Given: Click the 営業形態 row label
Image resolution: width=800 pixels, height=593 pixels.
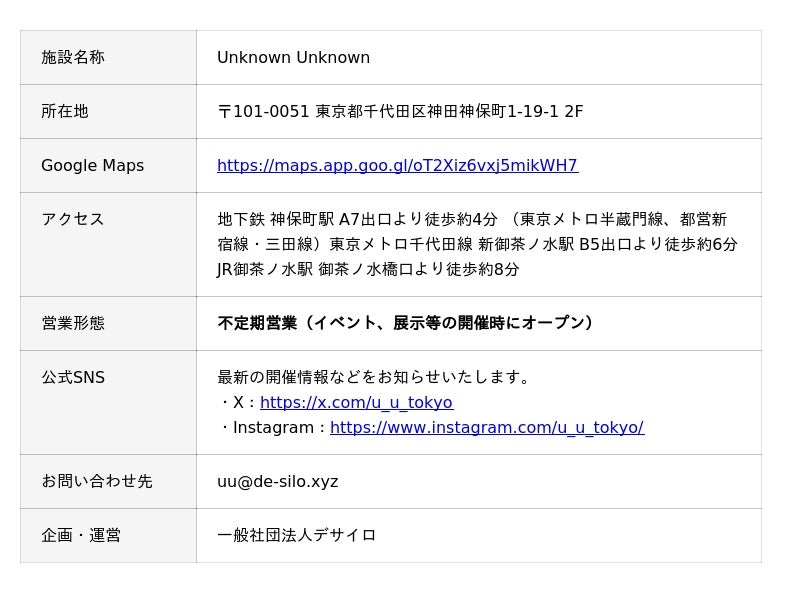Looking at the screenshot, I should 73,324.
